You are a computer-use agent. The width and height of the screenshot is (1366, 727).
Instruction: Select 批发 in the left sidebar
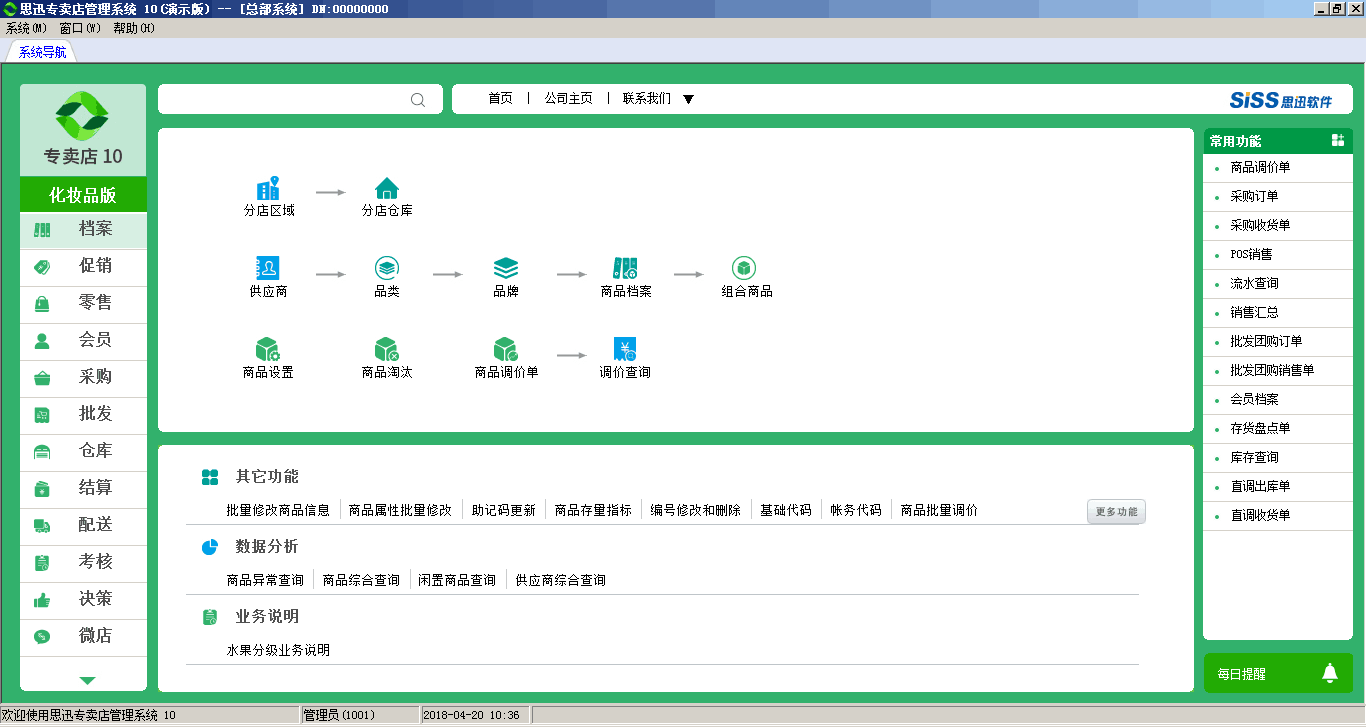pos(83,415)
